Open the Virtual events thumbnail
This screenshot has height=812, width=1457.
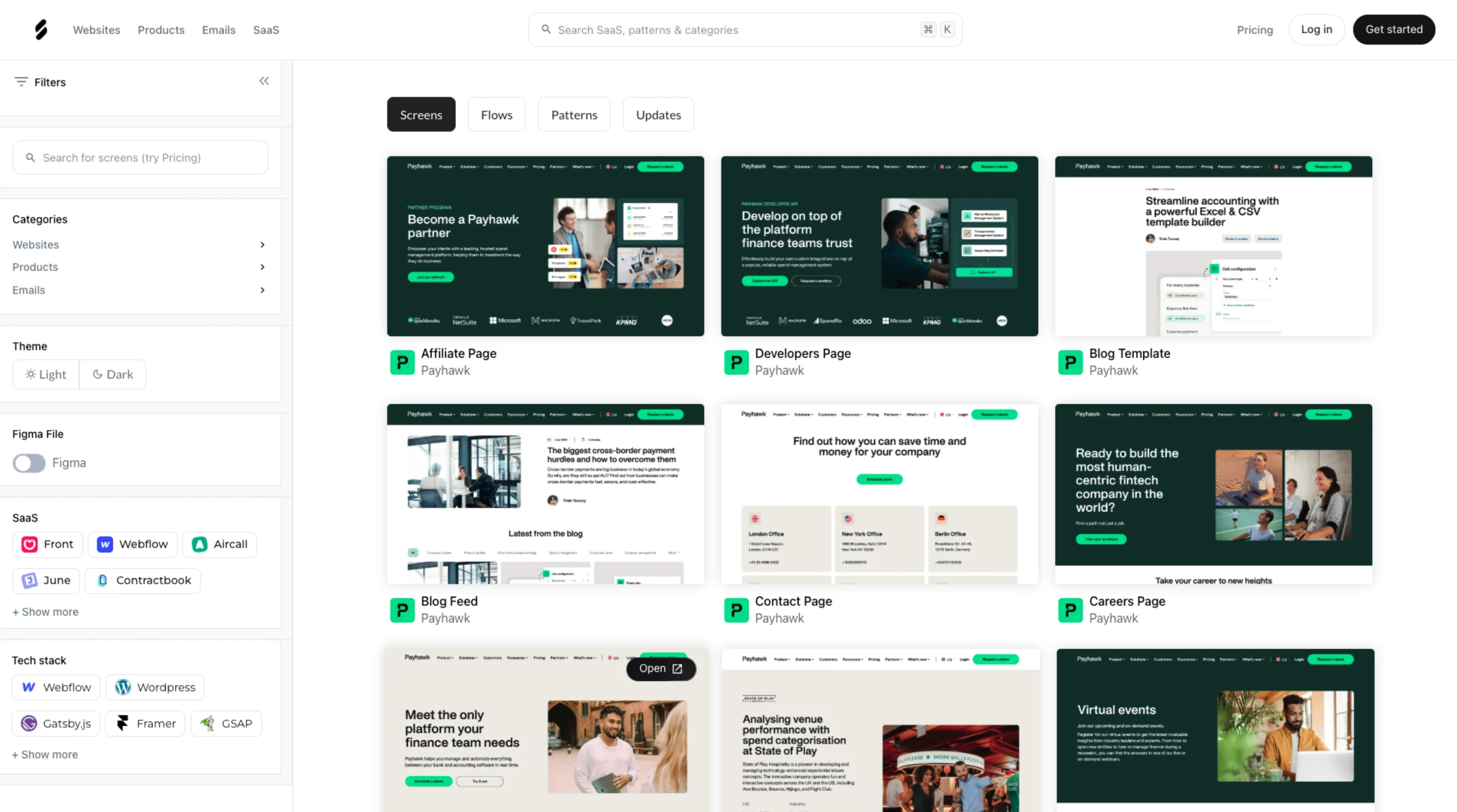[x=1215, y=730]
